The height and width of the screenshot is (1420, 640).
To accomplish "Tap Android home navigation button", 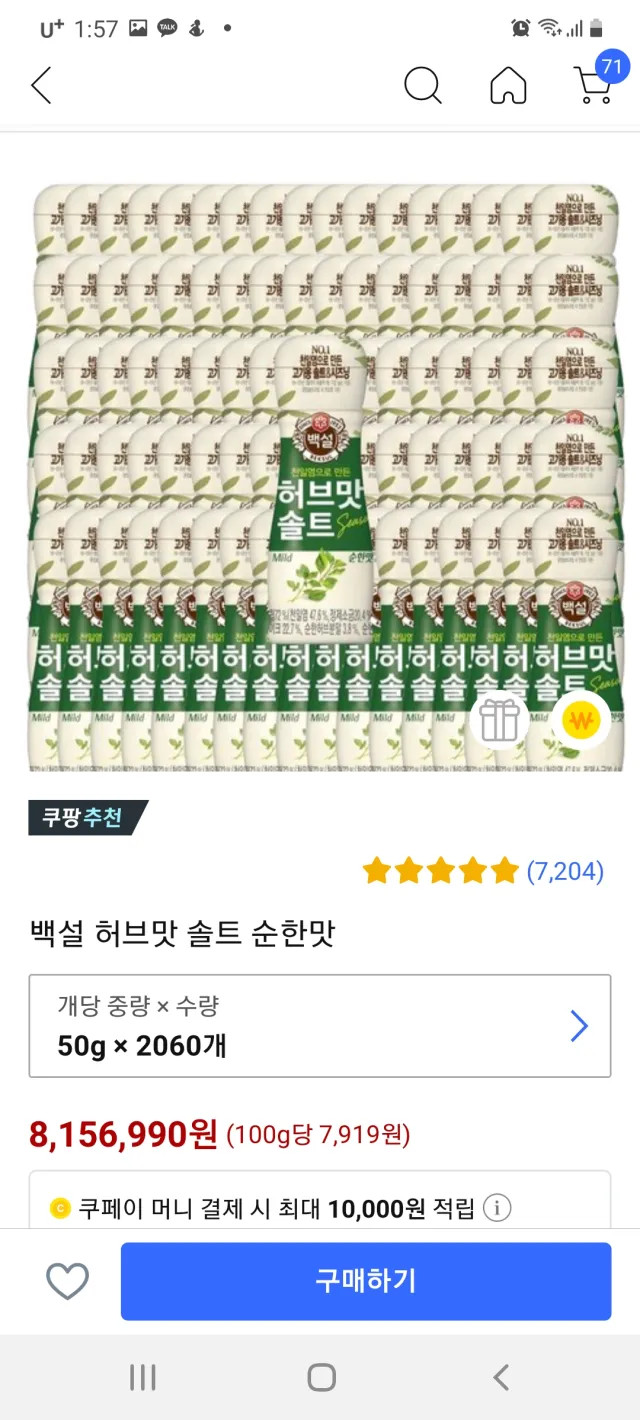I will [321, 1377].
